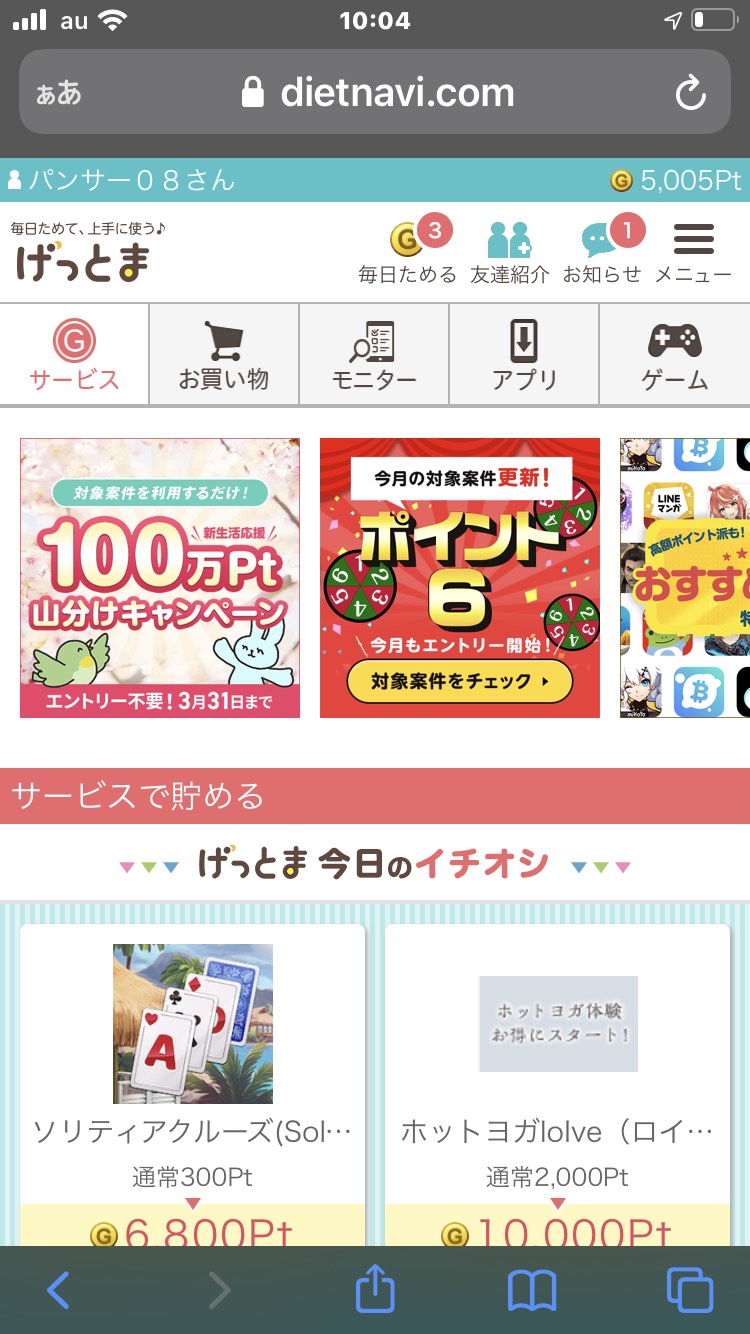This screenshot has height=1334, width=750.
Task: Tap the Safari share icon
Action: (375, 1290)
